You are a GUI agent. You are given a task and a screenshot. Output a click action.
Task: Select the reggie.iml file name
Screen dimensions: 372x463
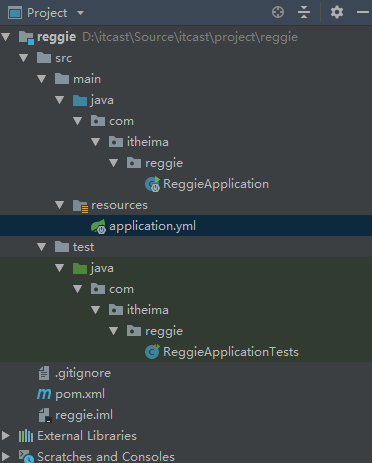tap(84, 415)
